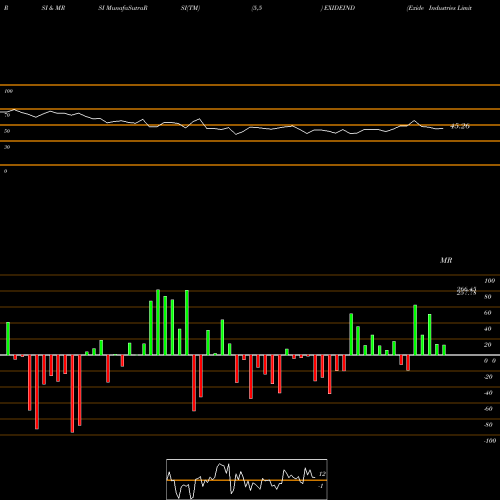Click the RSI axis label 100
Viewport: 500px width, 500px height.
(x=8, y=91)
